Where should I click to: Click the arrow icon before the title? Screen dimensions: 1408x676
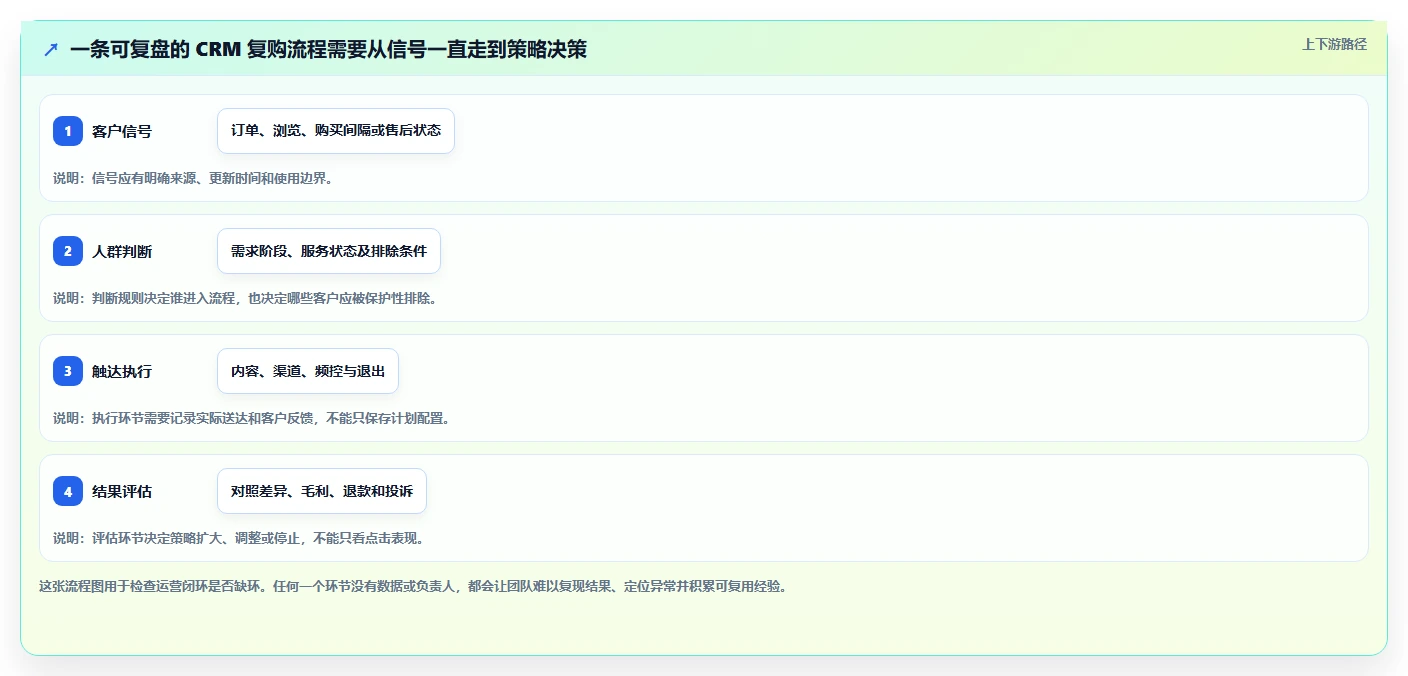[x=51, y=49]
